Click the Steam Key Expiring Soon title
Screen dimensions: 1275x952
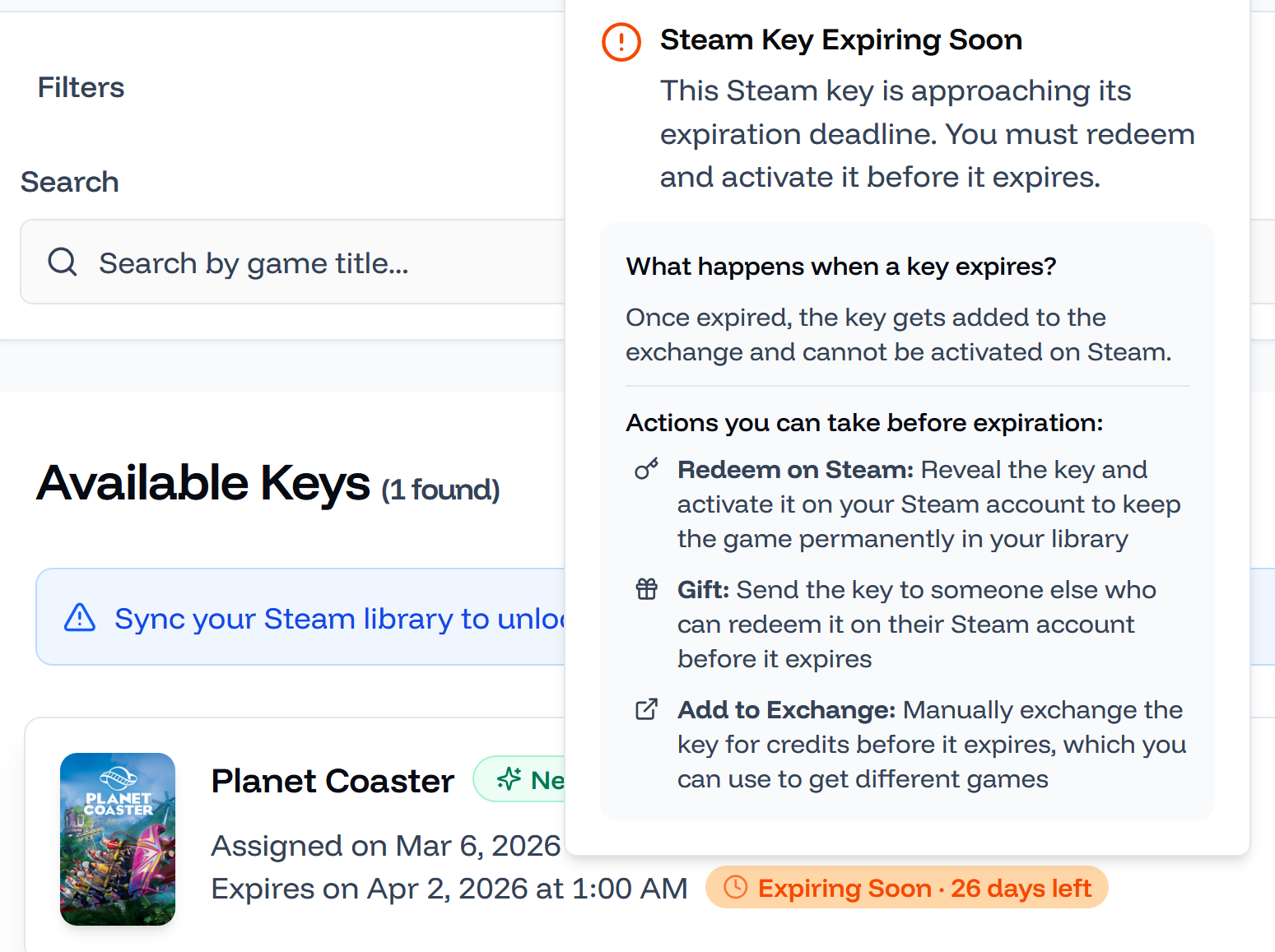pos(840,39)
